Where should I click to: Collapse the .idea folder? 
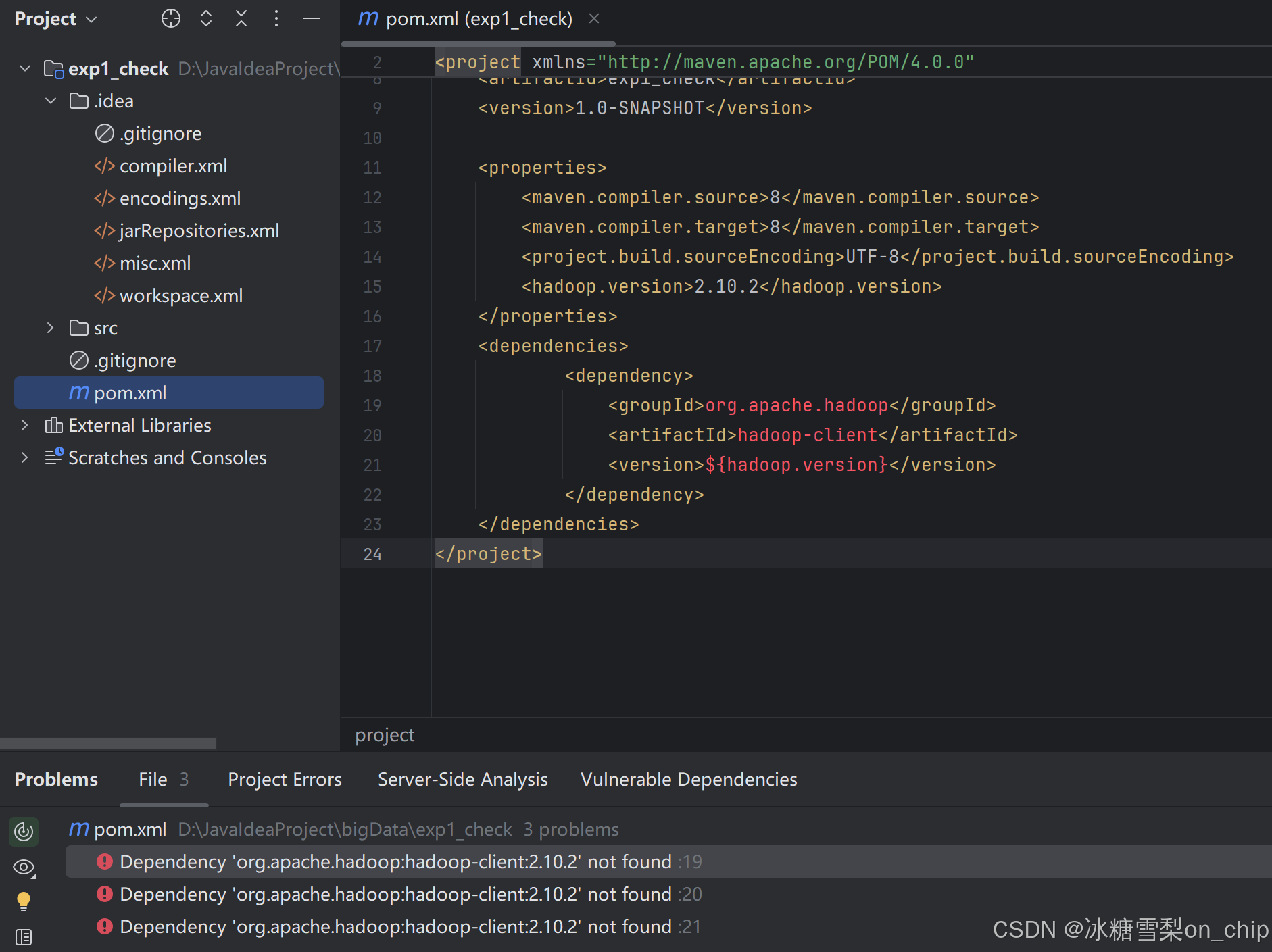(50, 100)
